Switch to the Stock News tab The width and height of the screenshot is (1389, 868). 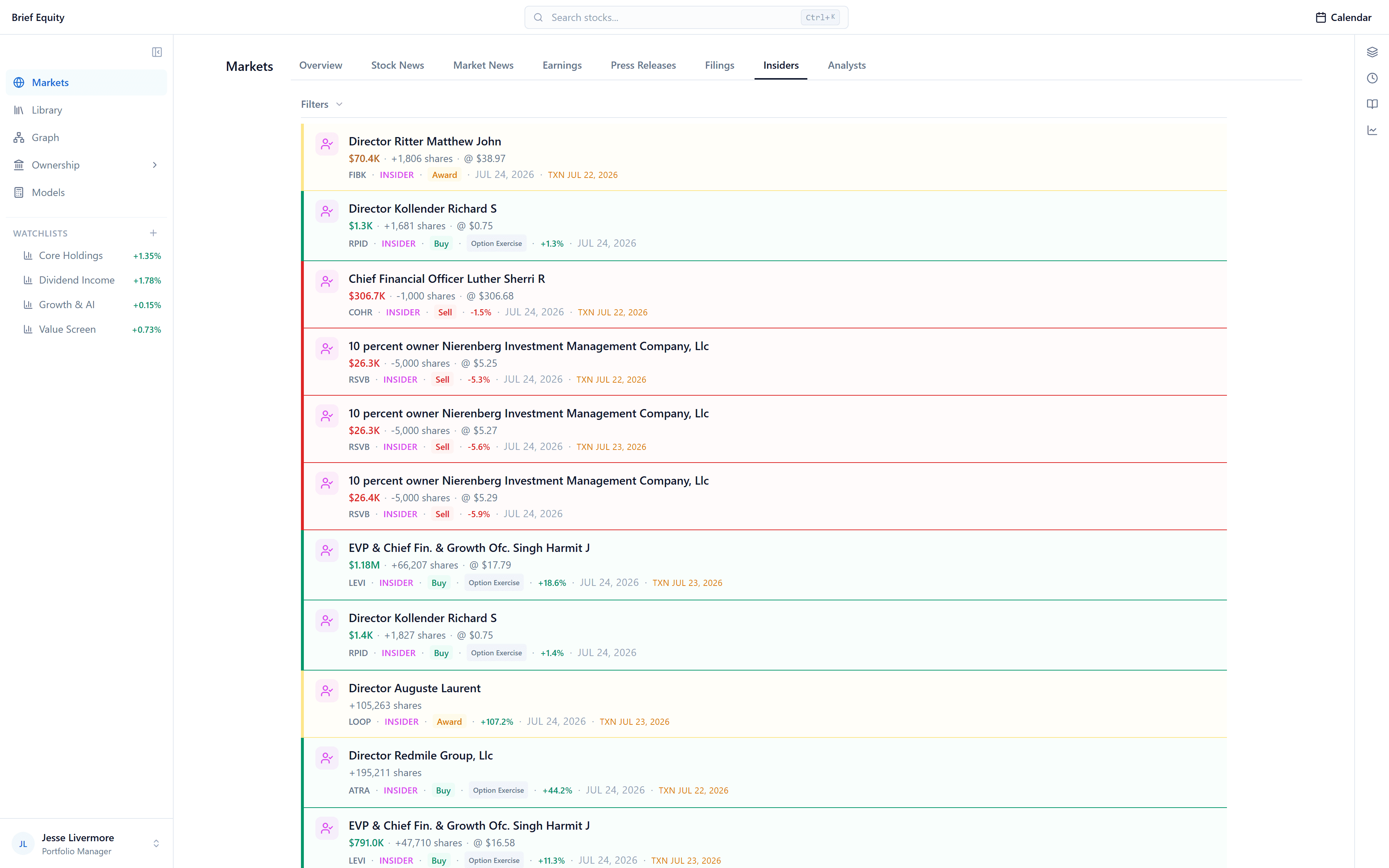(x=397, y=65)
